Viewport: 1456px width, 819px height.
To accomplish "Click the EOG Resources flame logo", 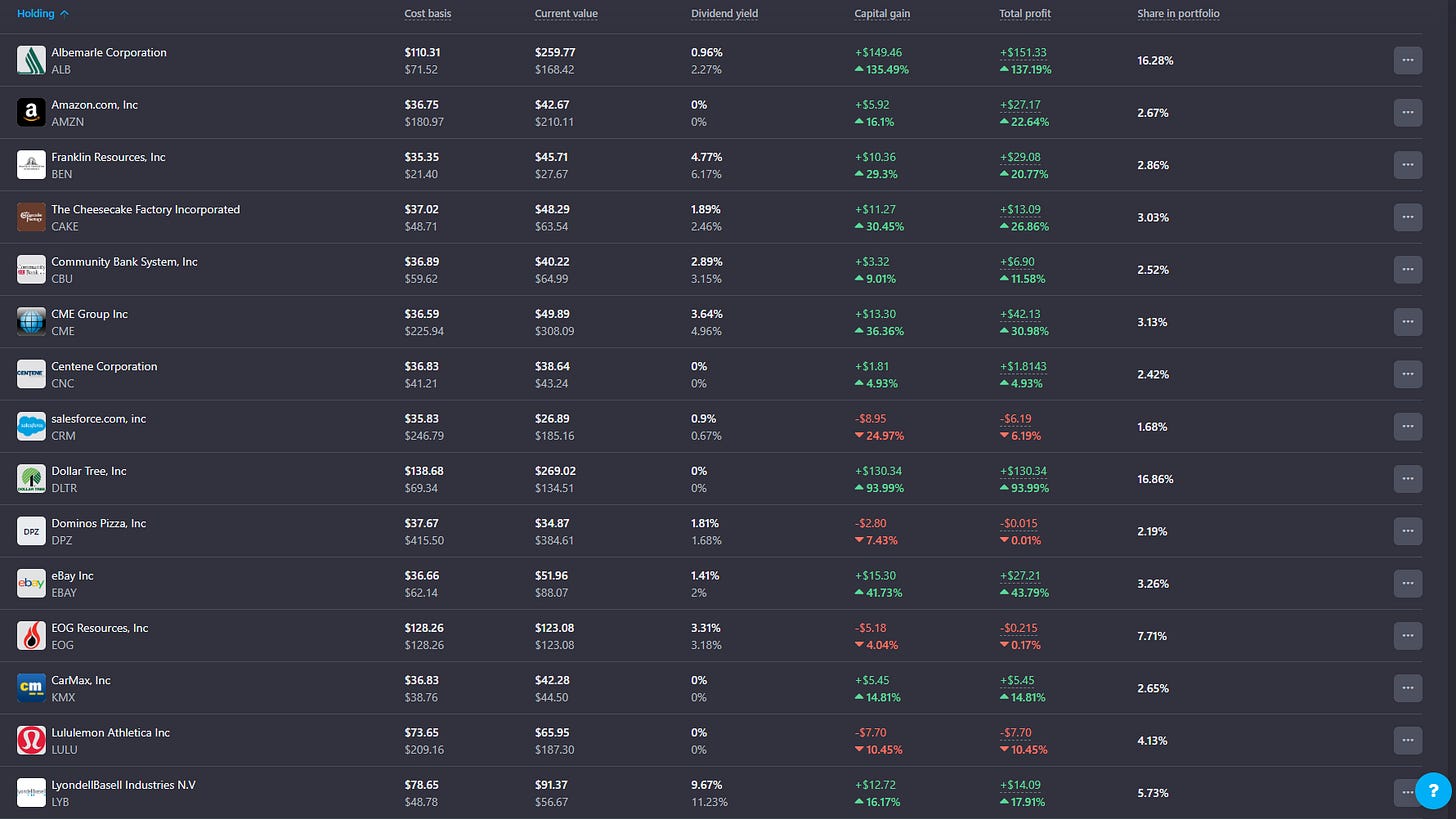I will (31, 636).
